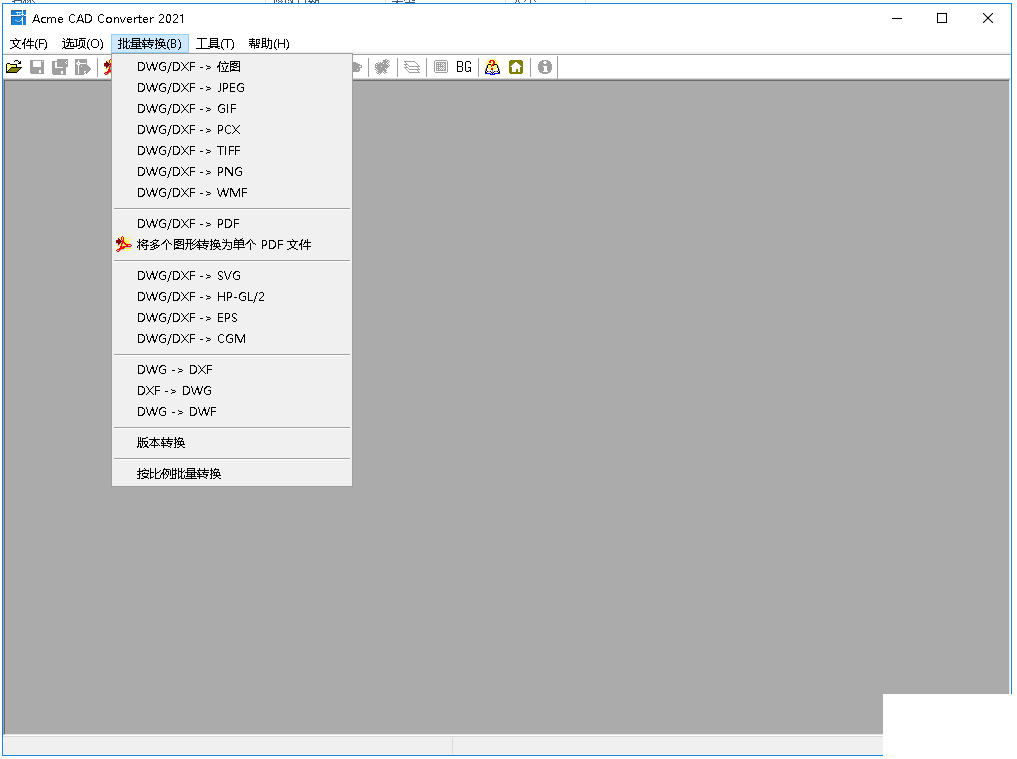Choose DWG/DXF -> JPEG conversion
Screen dimensions: 1017x759
(x=232, y=88)
